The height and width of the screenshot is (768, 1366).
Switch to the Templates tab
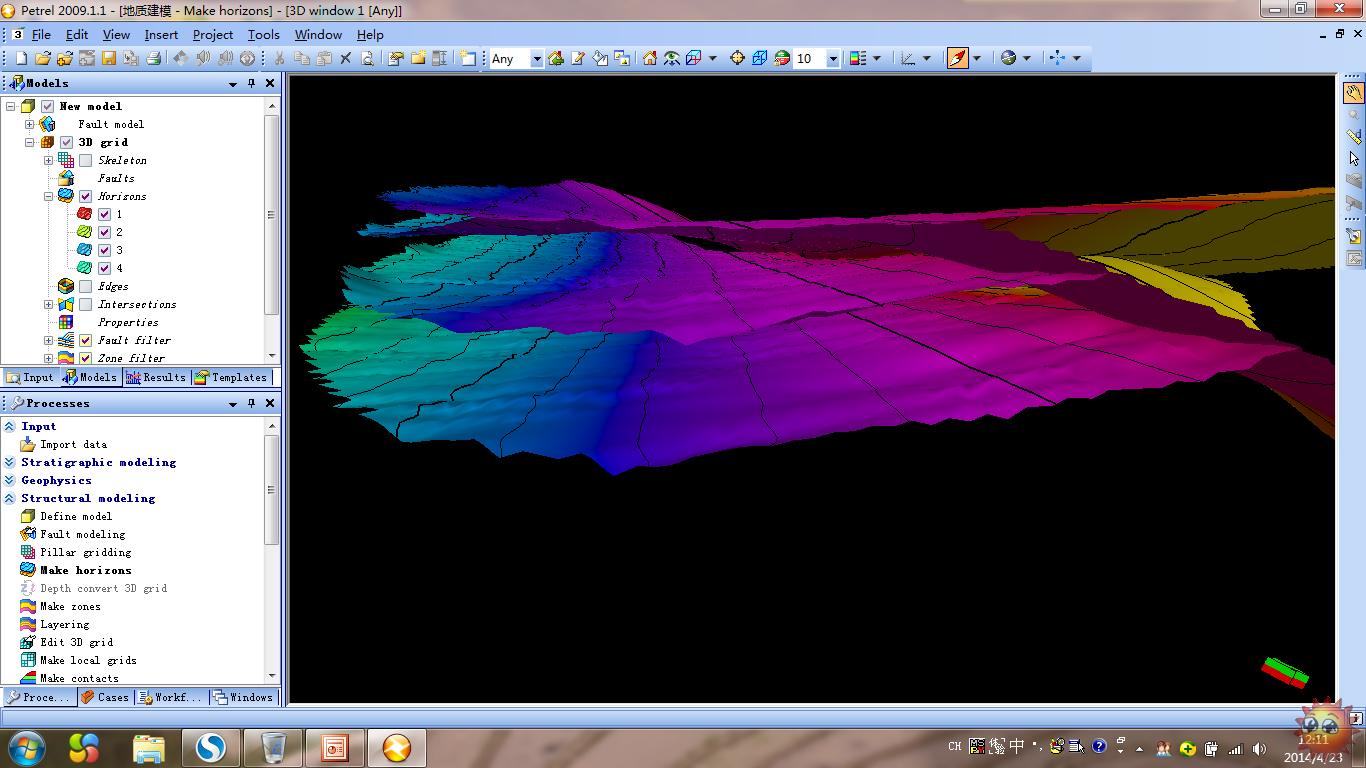(231, 377)
